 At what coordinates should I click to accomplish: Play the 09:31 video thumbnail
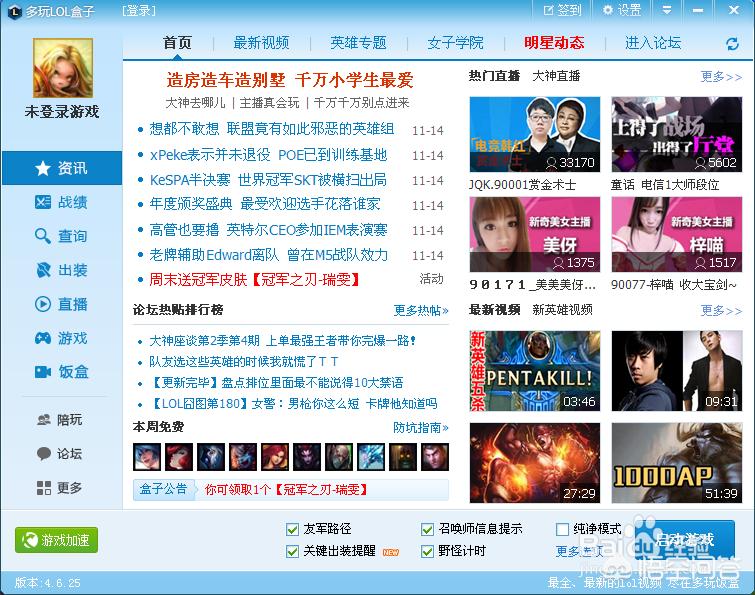click(x=677, y=371)
